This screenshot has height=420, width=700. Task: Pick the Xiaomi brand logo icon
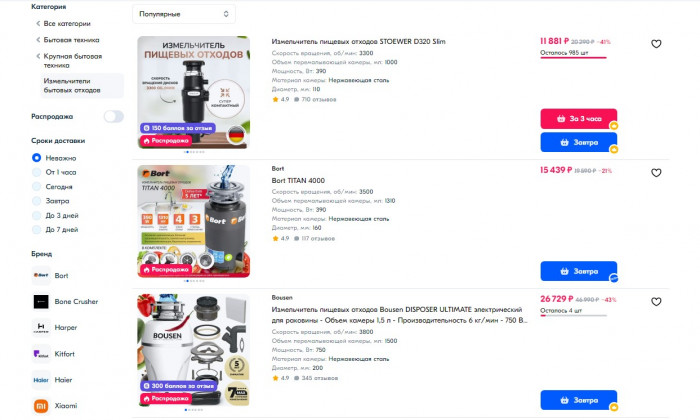[41, 406]
